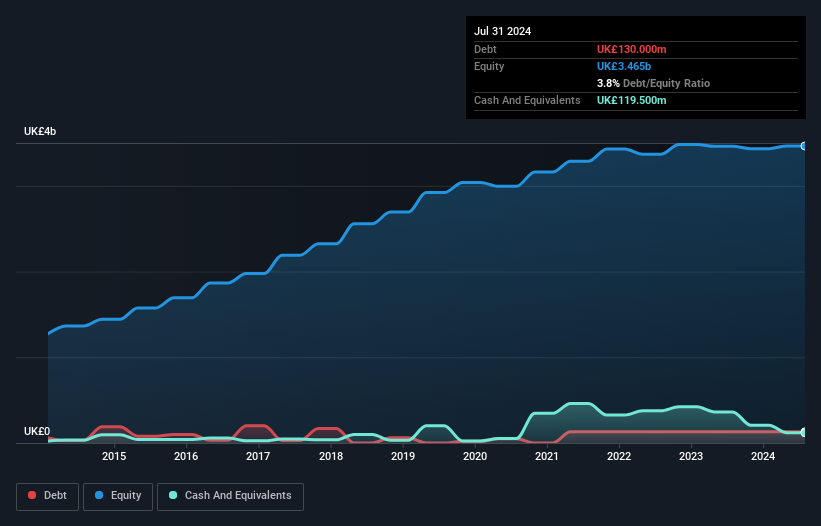821x526 pixels.
Task: Toggle the Debt series in the legend
Action: [x=46, y=496]
